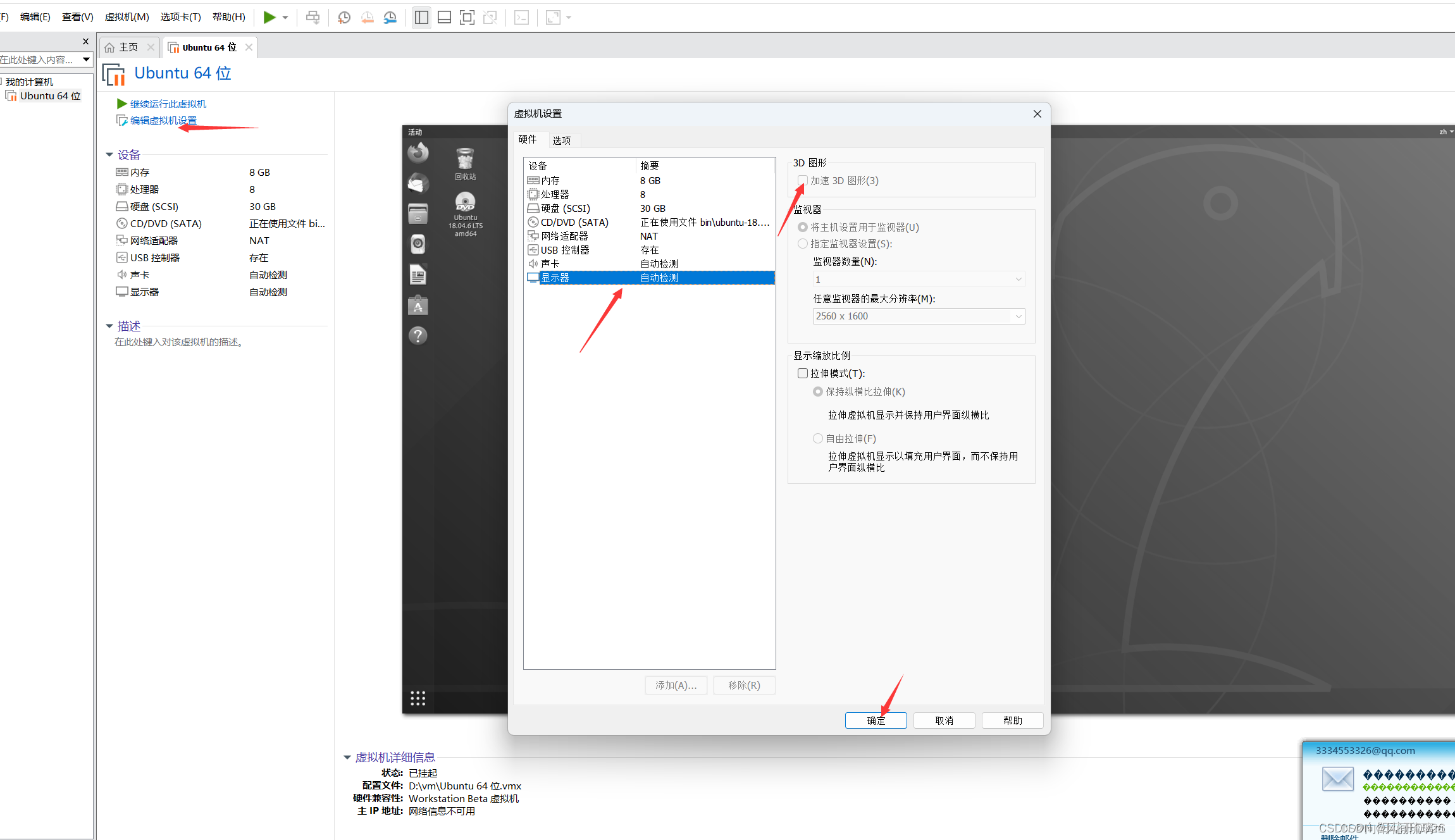Collapse the 设备 section in summary
The width and height of the screenshot is (1455, 840).
(109, 155)
